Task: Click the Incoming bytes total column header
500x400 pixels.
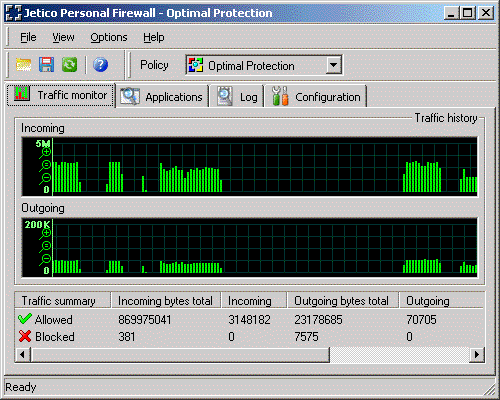Action: point(166,301)
